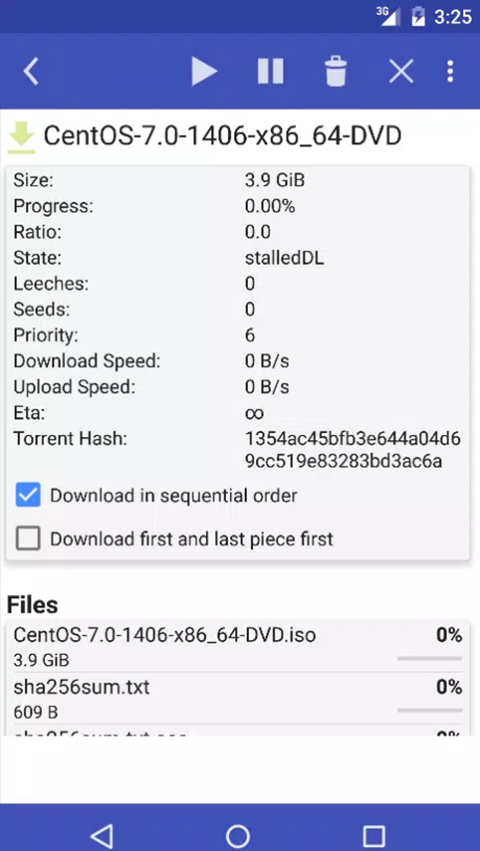The image size is (480, 851).
Task: Pause the torrent with pause icon
Action: (270, 71)
